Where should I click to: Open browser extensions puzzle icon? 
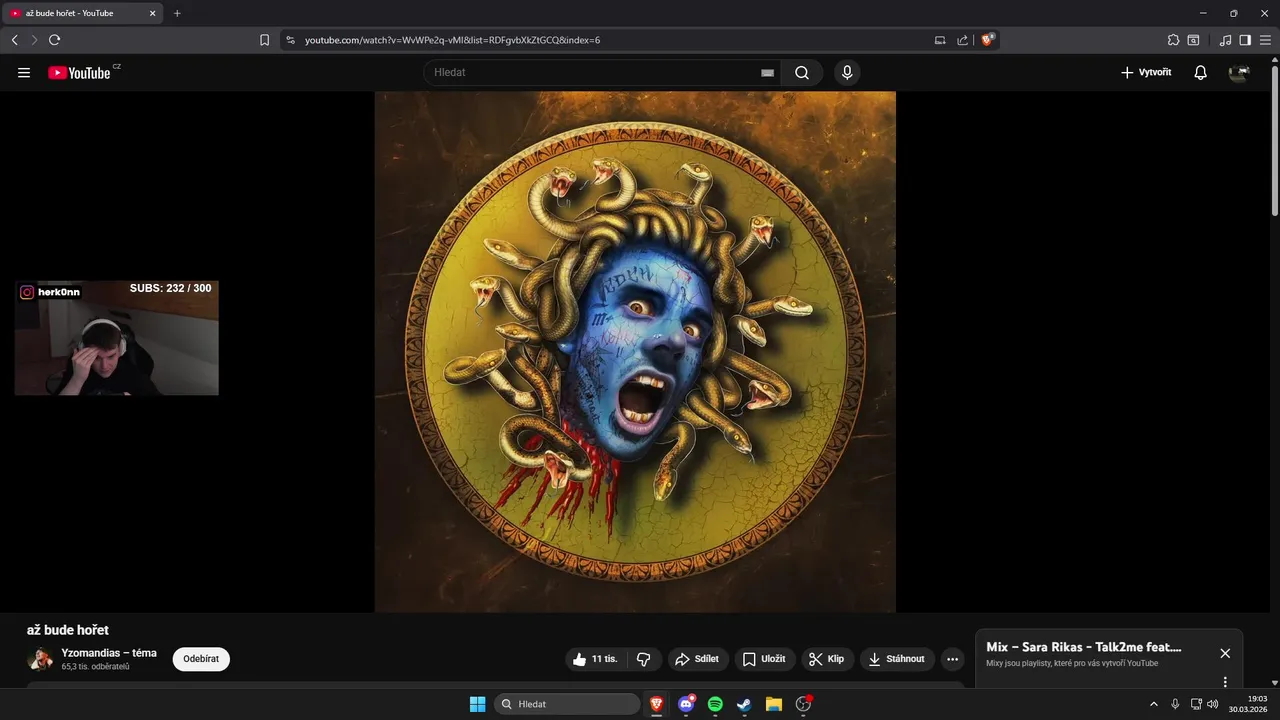point(1173,40)
